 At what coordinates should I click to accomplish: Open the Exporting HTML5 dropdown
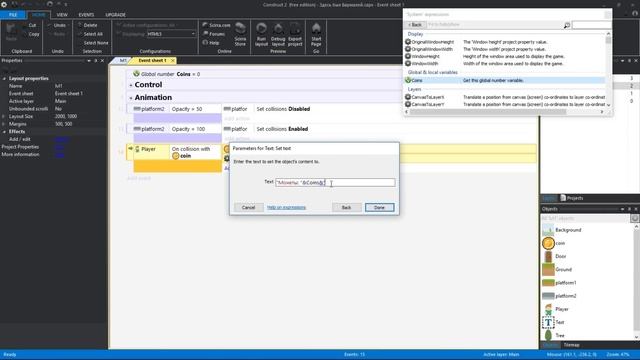(x=171, y=34)
